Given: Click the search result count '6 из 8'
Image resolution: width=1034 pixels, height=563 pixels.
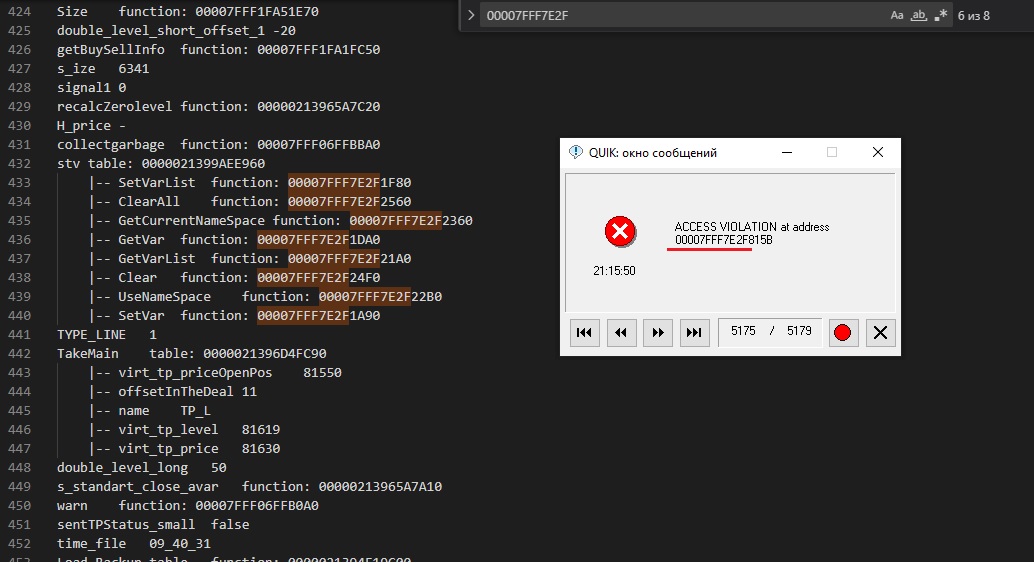Looking at the screenshot, I should 973,16.
